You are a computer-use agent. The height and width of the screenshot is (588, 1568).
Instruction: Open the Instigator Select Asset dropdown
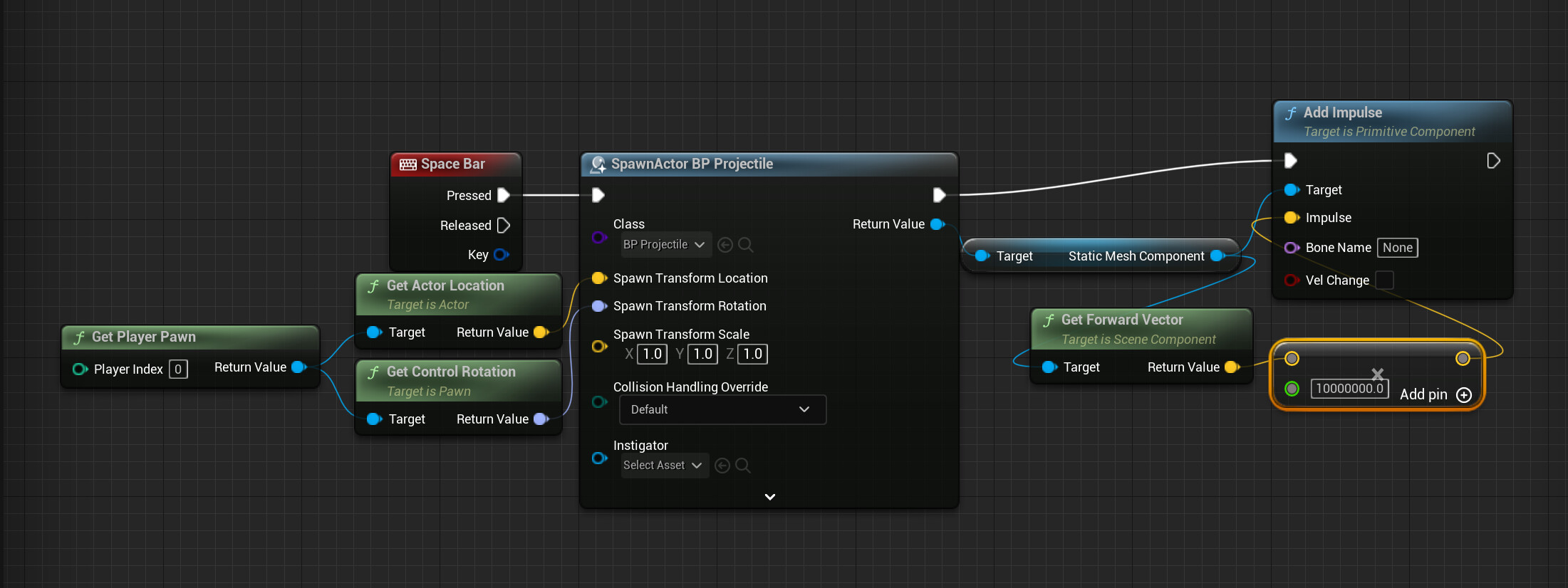coord(663,466)
